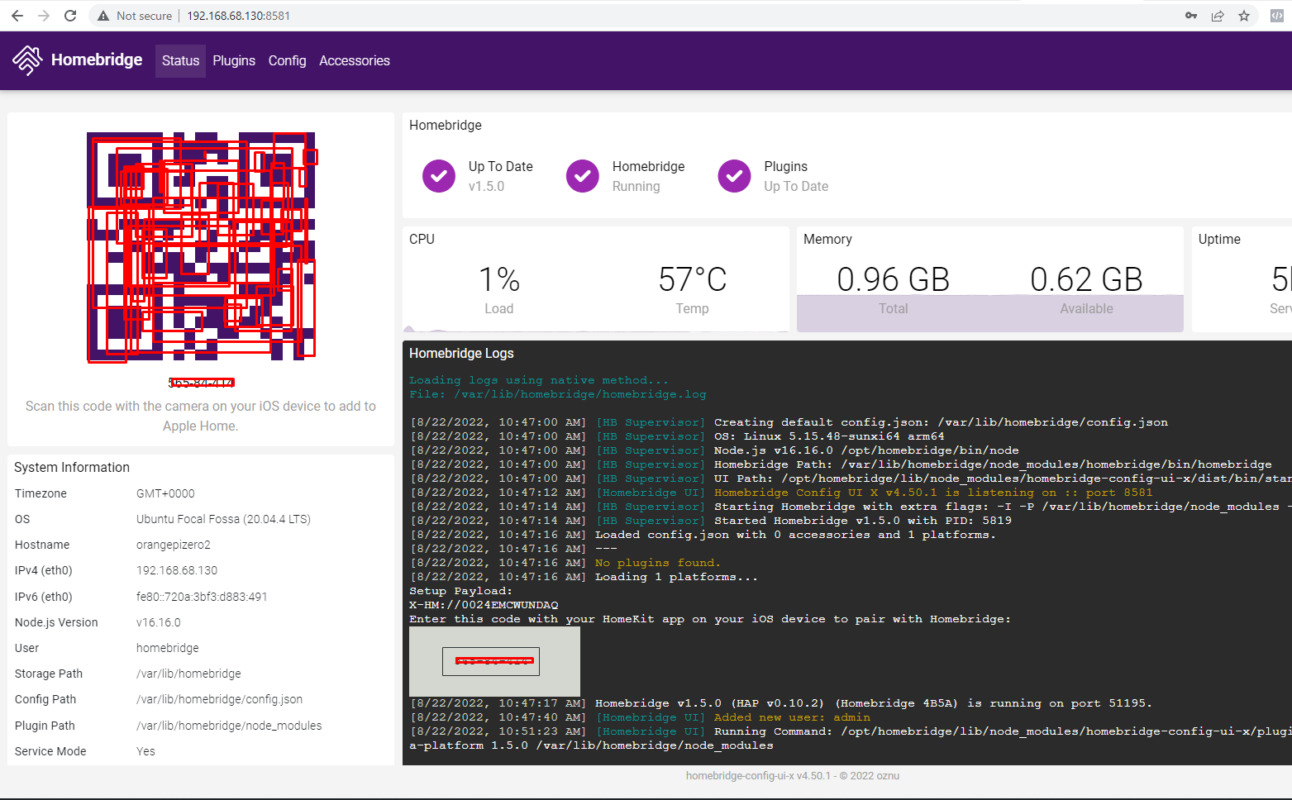1292x800 pixels.
Task: Switch to the Plugins tab
Action: (x=234, y=61)
